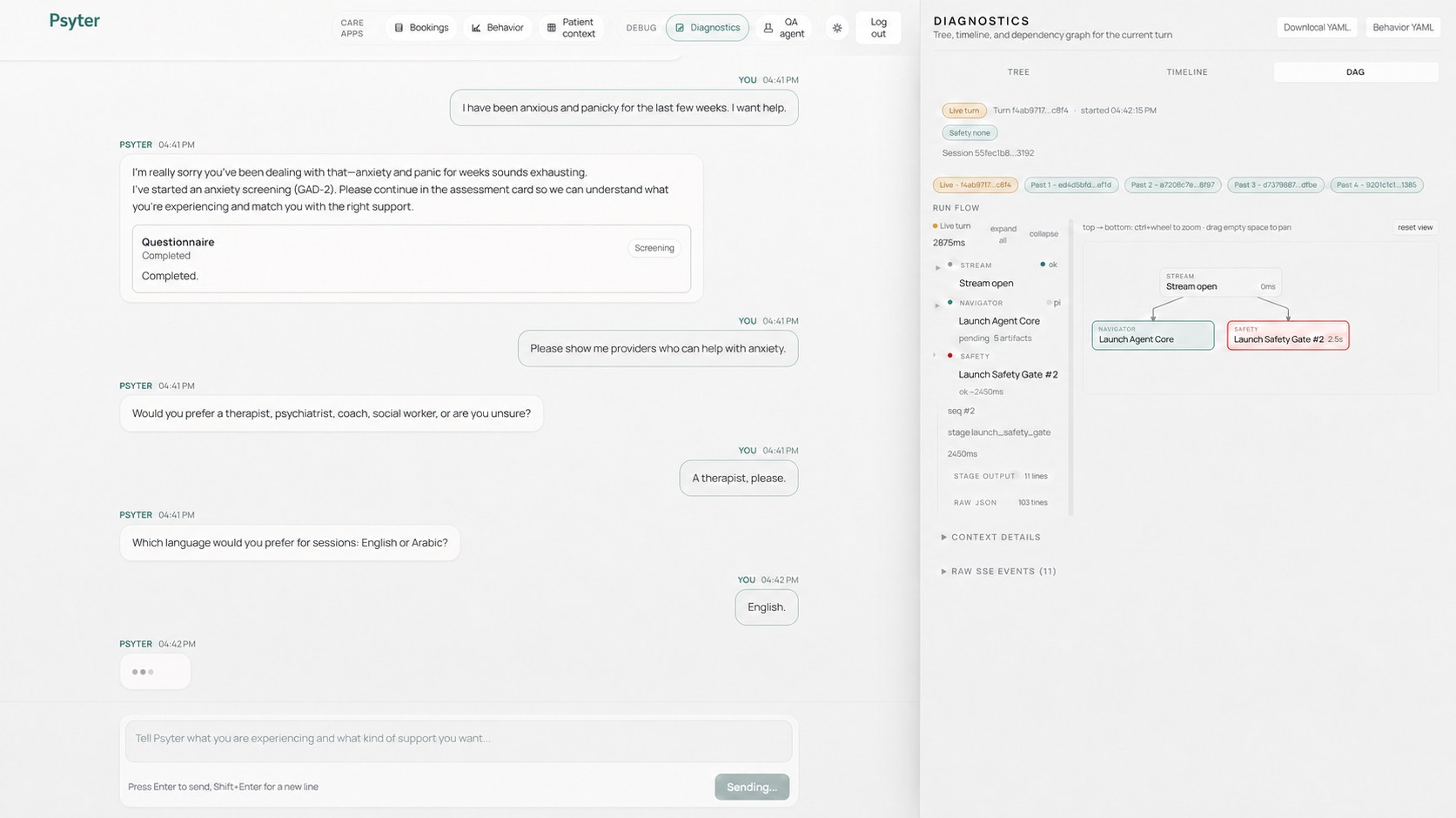Click the message input field
The width and height of the screenshot is (1456, 818).
click(459, 741)
